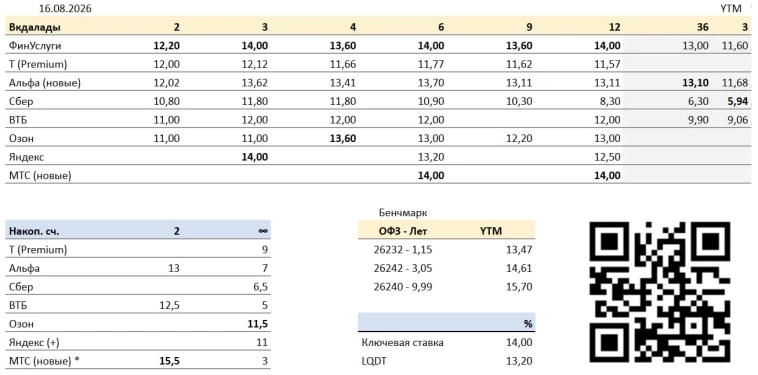
Task: Select the infinity symbol column header
Action: [x=263, y=231]
